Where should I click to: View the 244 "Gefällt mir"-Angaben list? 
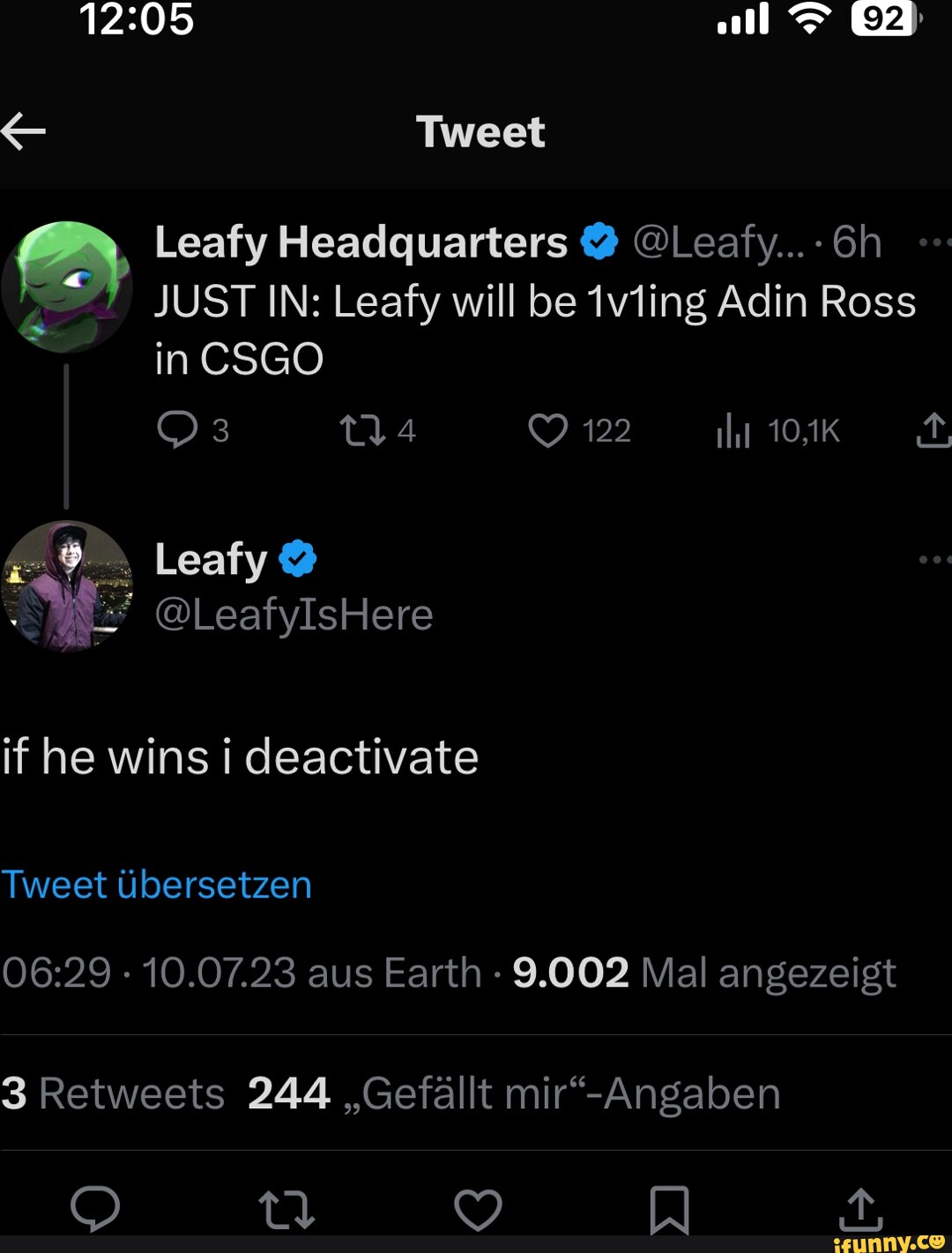[x=514, y=1093]
